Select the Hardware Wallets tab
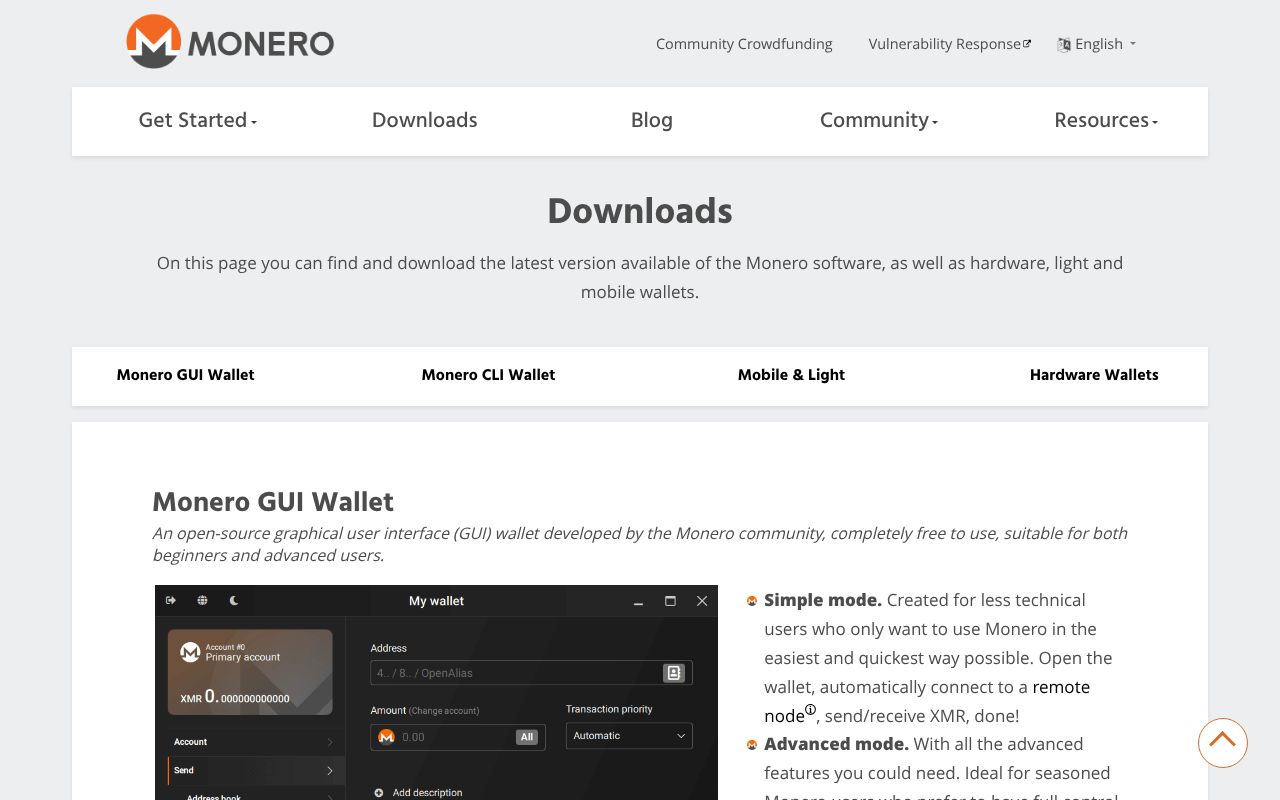Image resolution: width=1280 pixels, height=800 pixels. coord(1094,376)
